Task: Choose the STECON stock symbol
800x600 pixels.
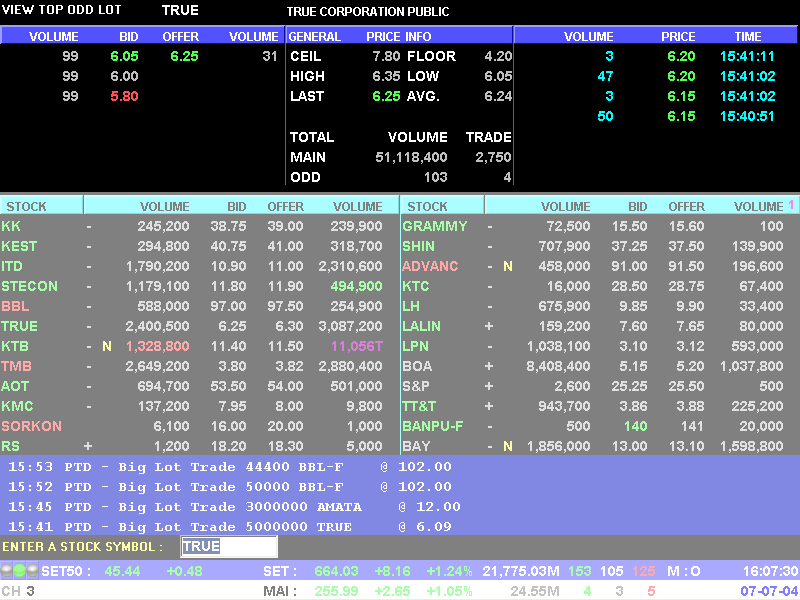Action: [x=29, y=286]
